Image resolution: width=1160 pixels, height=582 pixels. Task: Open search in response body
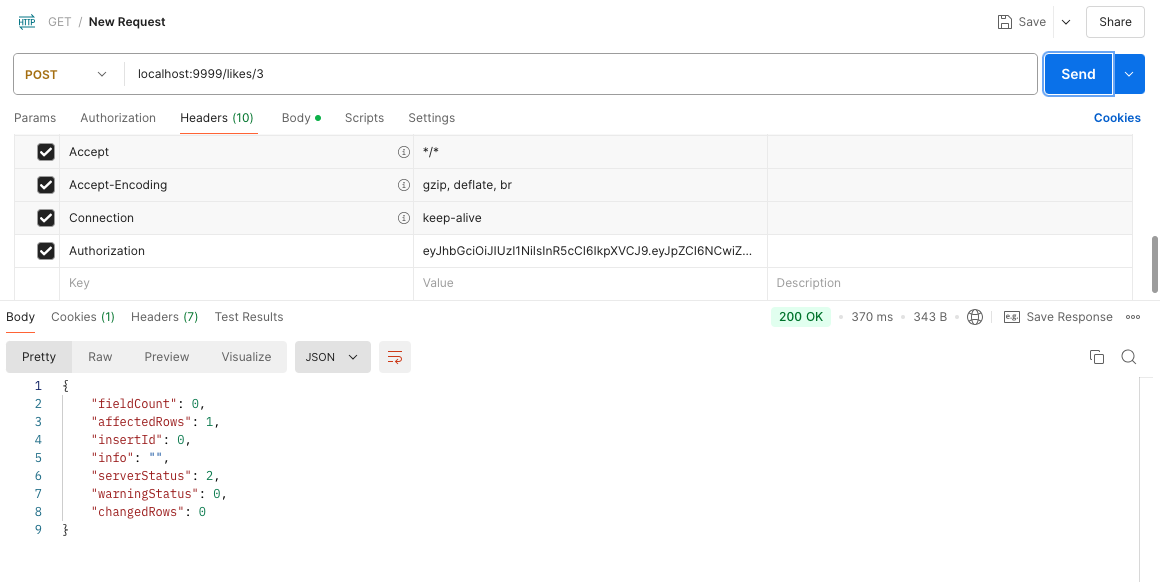[1128, 356]
